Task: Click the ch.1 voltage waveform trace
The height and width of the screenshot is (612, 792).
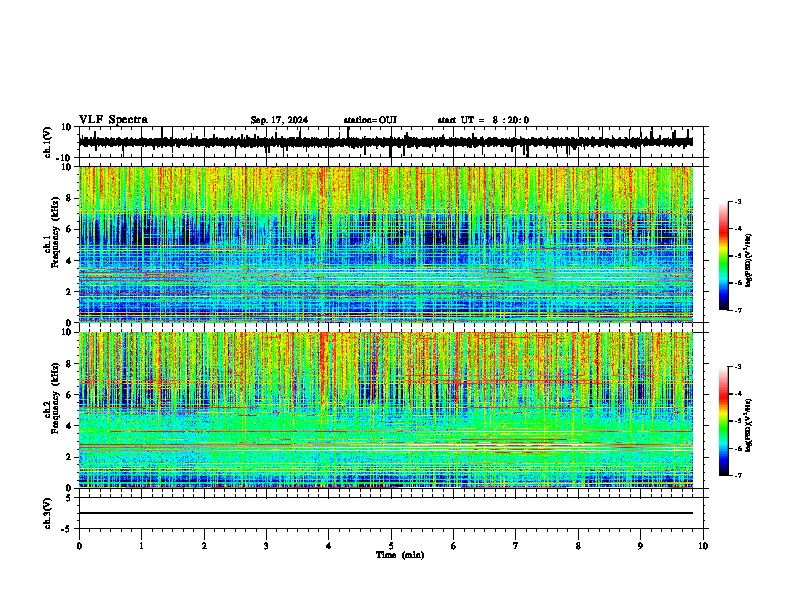Action: point(386,142)
